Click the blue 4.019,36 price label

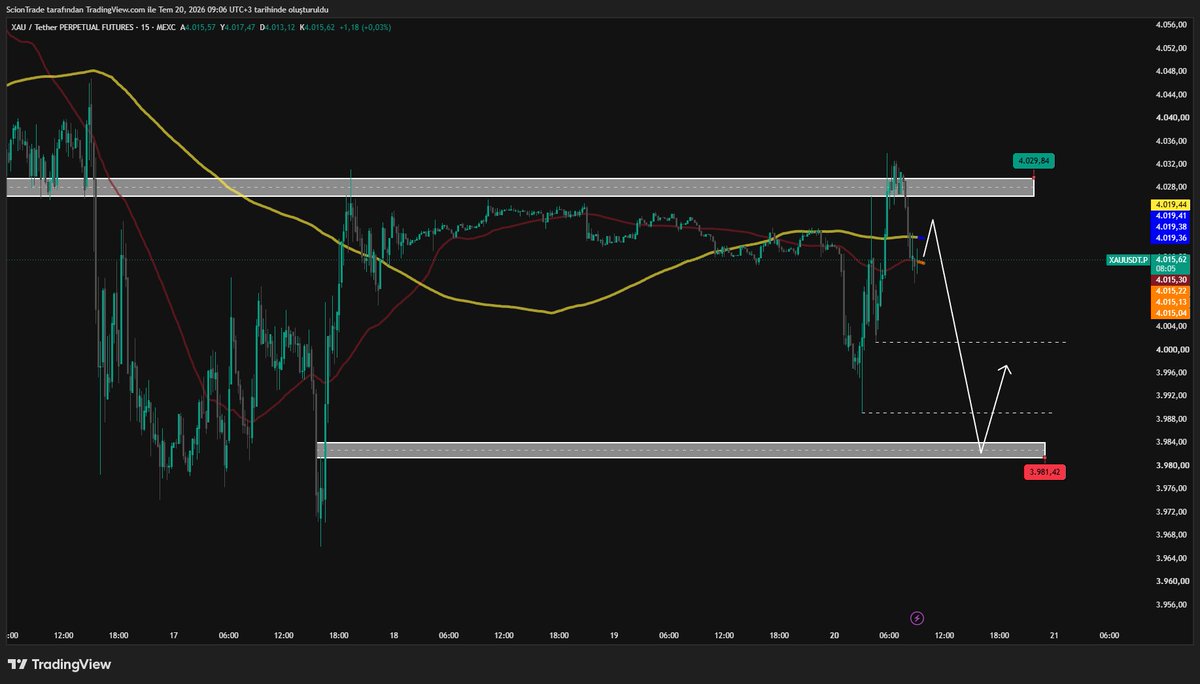[1169, 238]
